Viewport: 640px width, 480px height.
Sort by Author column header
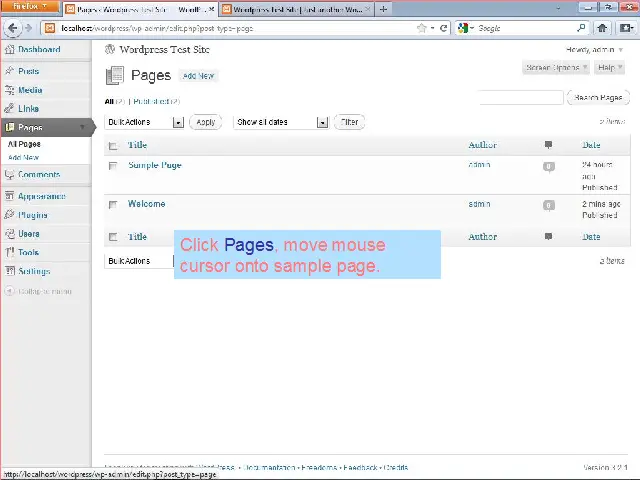[x=482, y=145]
